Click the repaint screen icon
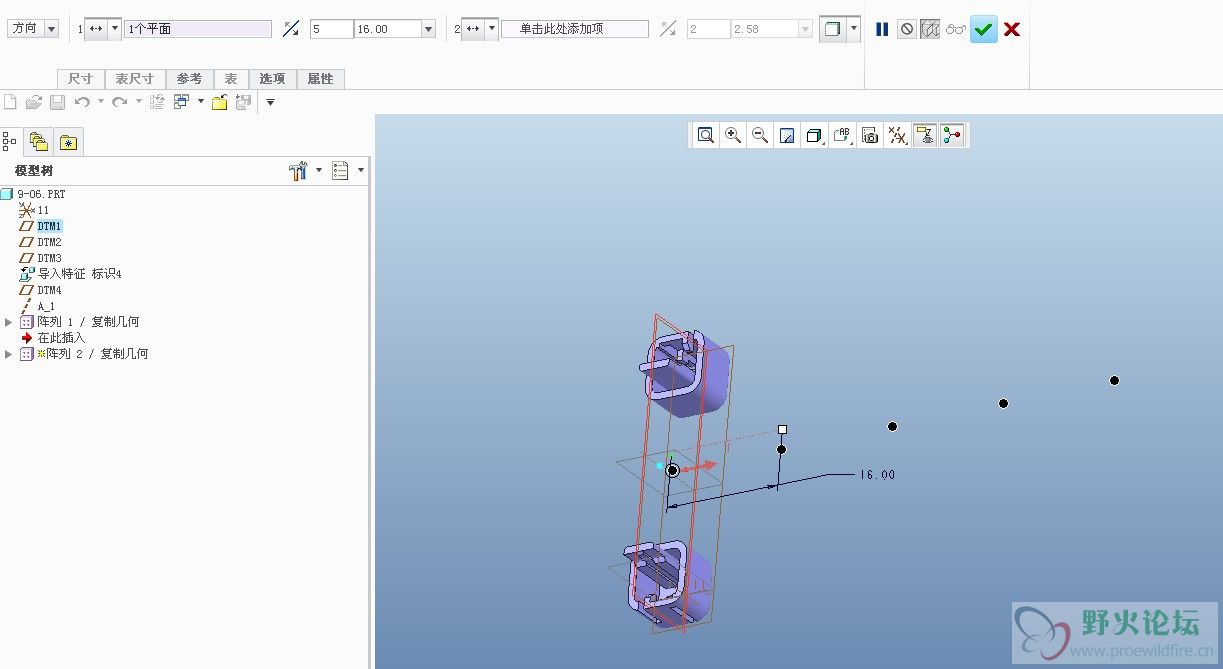Screen dimensions: 1223x669 click(x=787, y=135)
